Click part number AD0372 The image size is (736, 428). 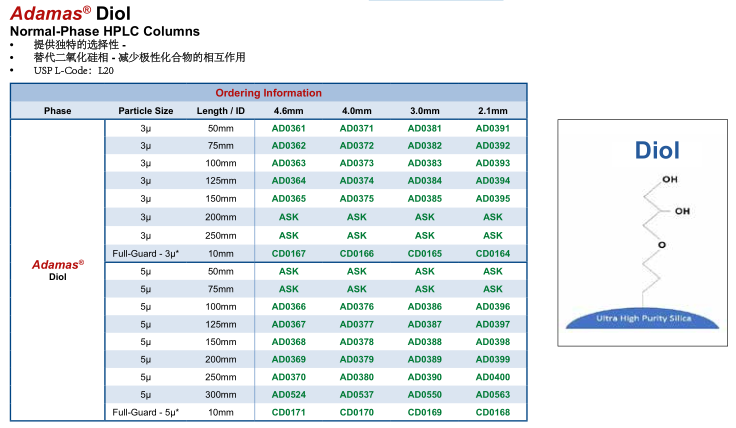tap(356, 145)
